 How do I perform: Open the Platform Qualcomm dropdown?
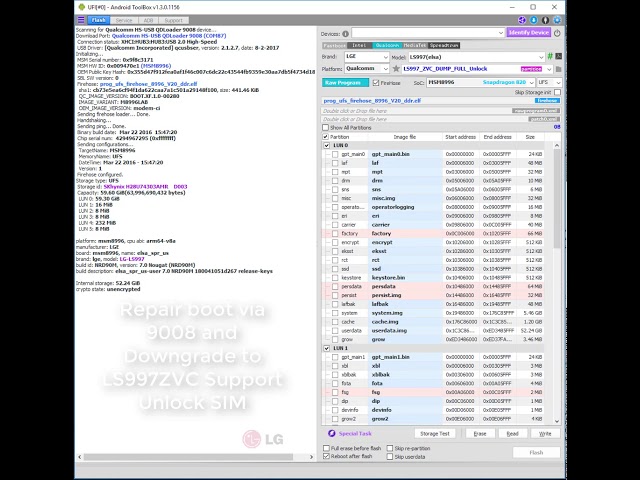pos(367,69)
